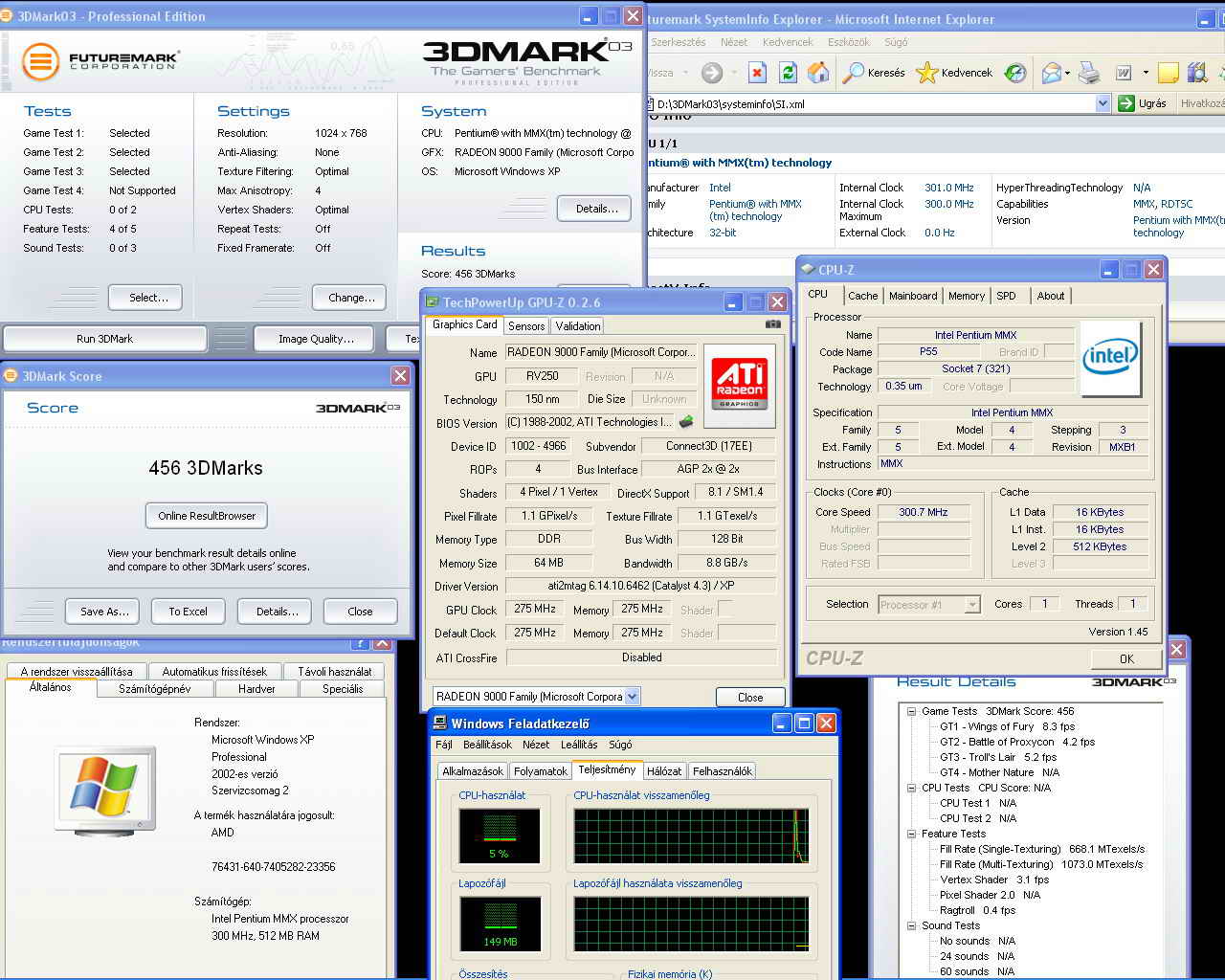Screen dimensions: 1225x980
Task: Click the Stop icon in Internet Explorer toolbar
Action: click(757, 73)
